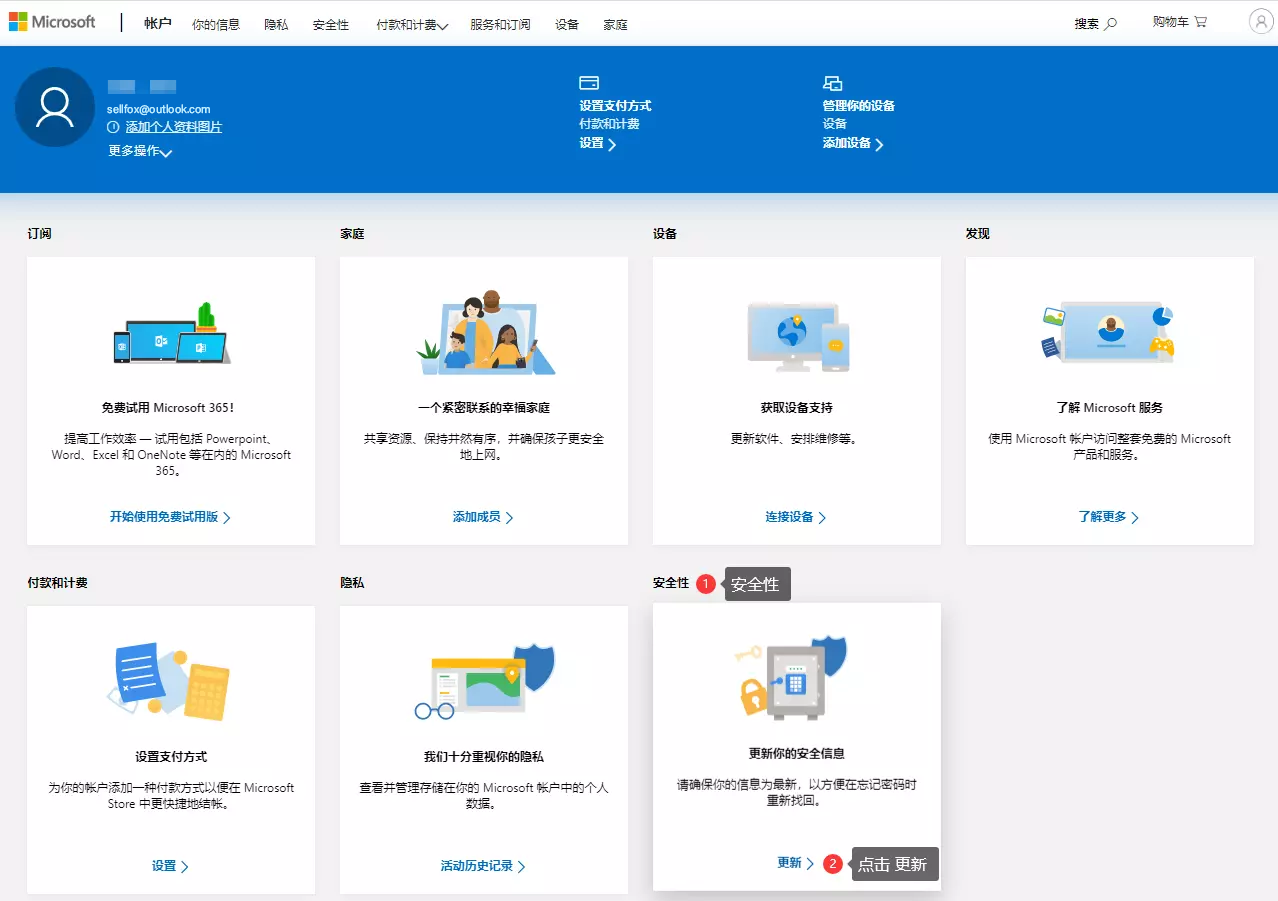This screenshot has width=1278, height=901.
Task: Click 设置支付方式 heading in the banner
Action: (615, 105)
